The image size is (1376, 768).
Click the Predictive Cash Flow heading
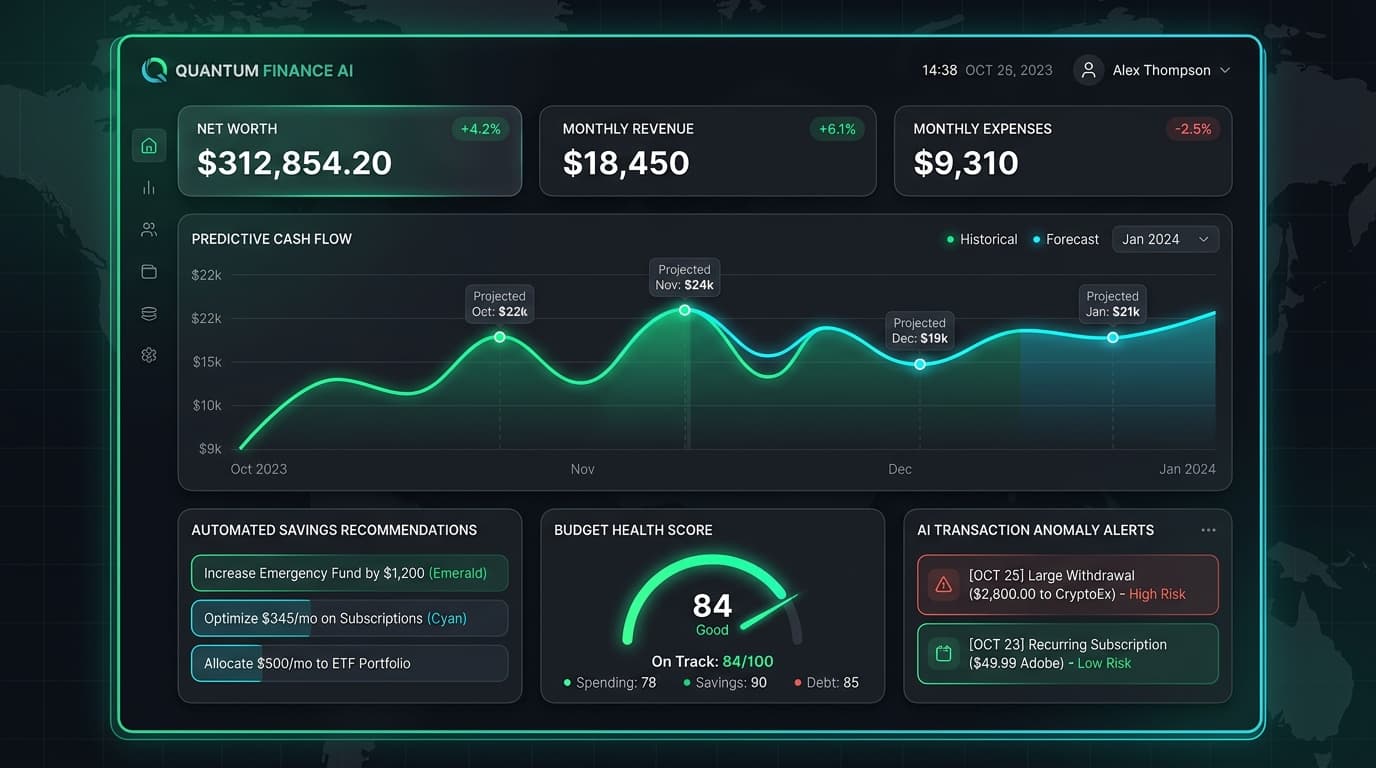coord(272,239)
